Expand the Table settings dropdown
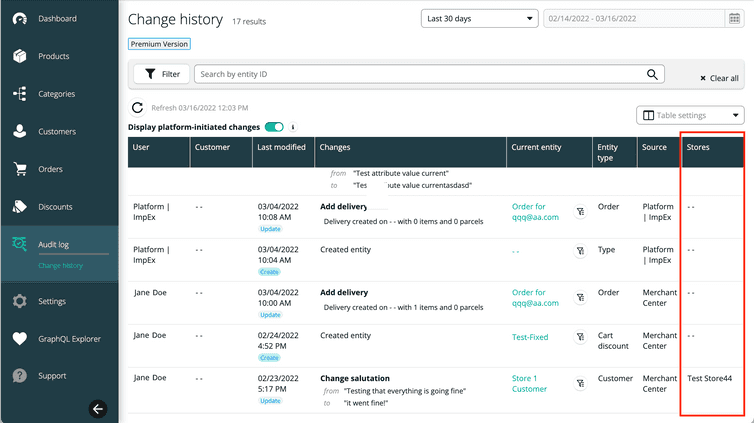Screen dimensions: 754x423 click(690, 115)
